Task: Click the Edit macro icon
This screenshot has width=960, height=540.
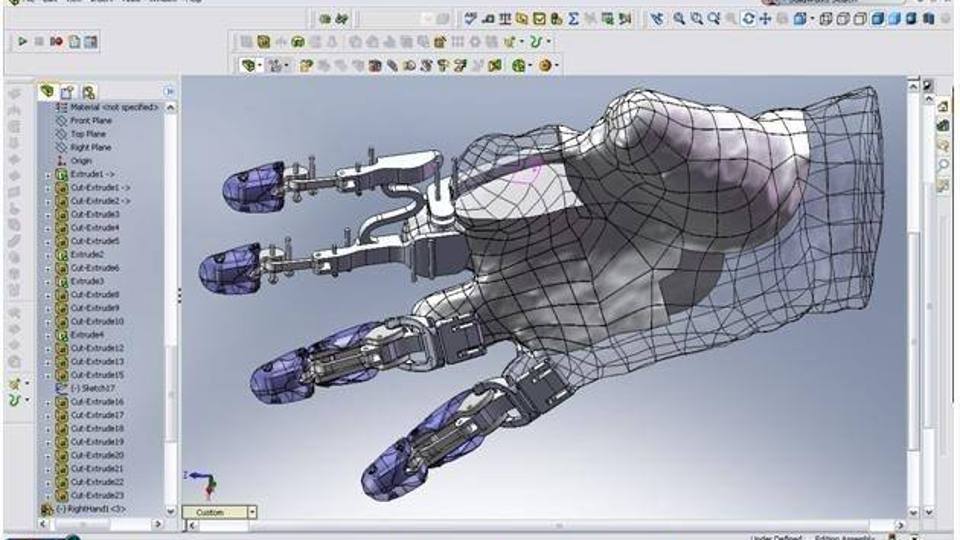Action: point(91,42)
